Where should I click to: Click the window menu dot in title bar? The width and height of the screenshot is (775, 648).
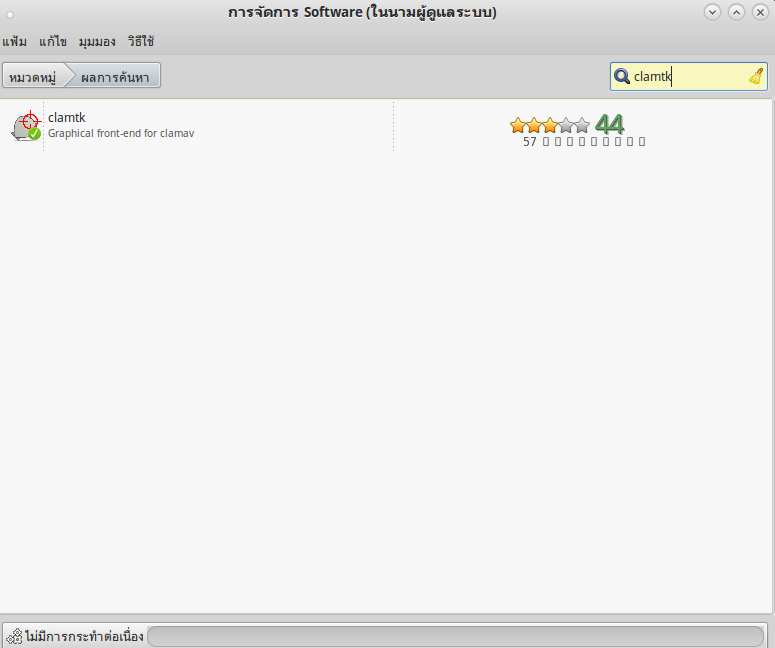(10, 15)
